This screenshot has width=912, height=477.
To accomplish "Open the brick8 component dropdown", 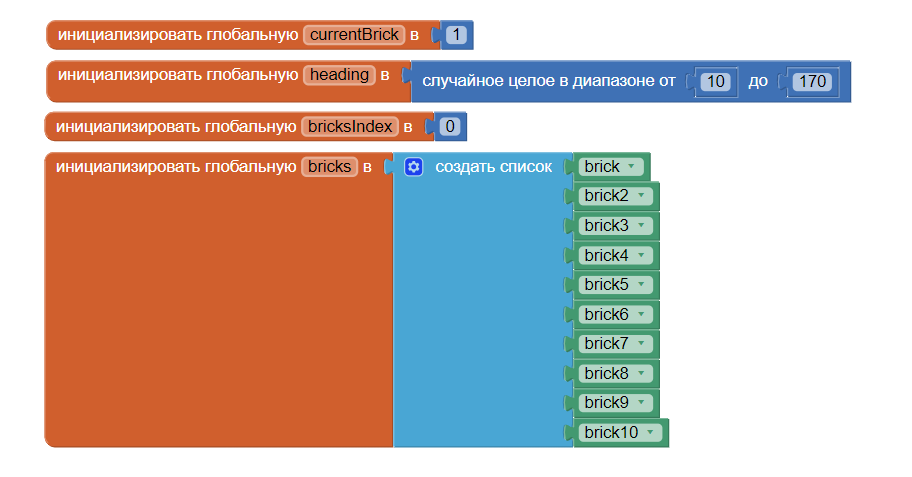I will click(x=639, y=373).
